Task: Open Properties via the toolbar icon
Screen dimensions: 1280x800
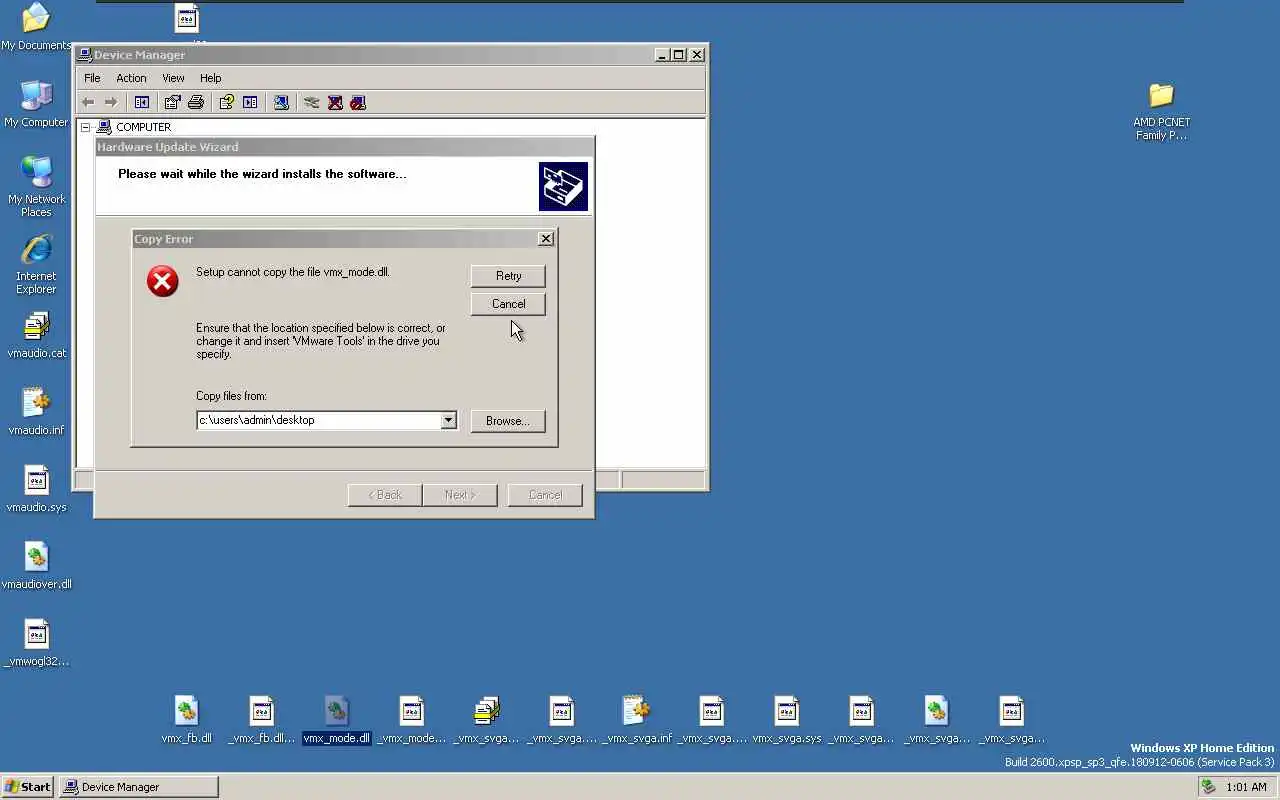Action: 172,102
